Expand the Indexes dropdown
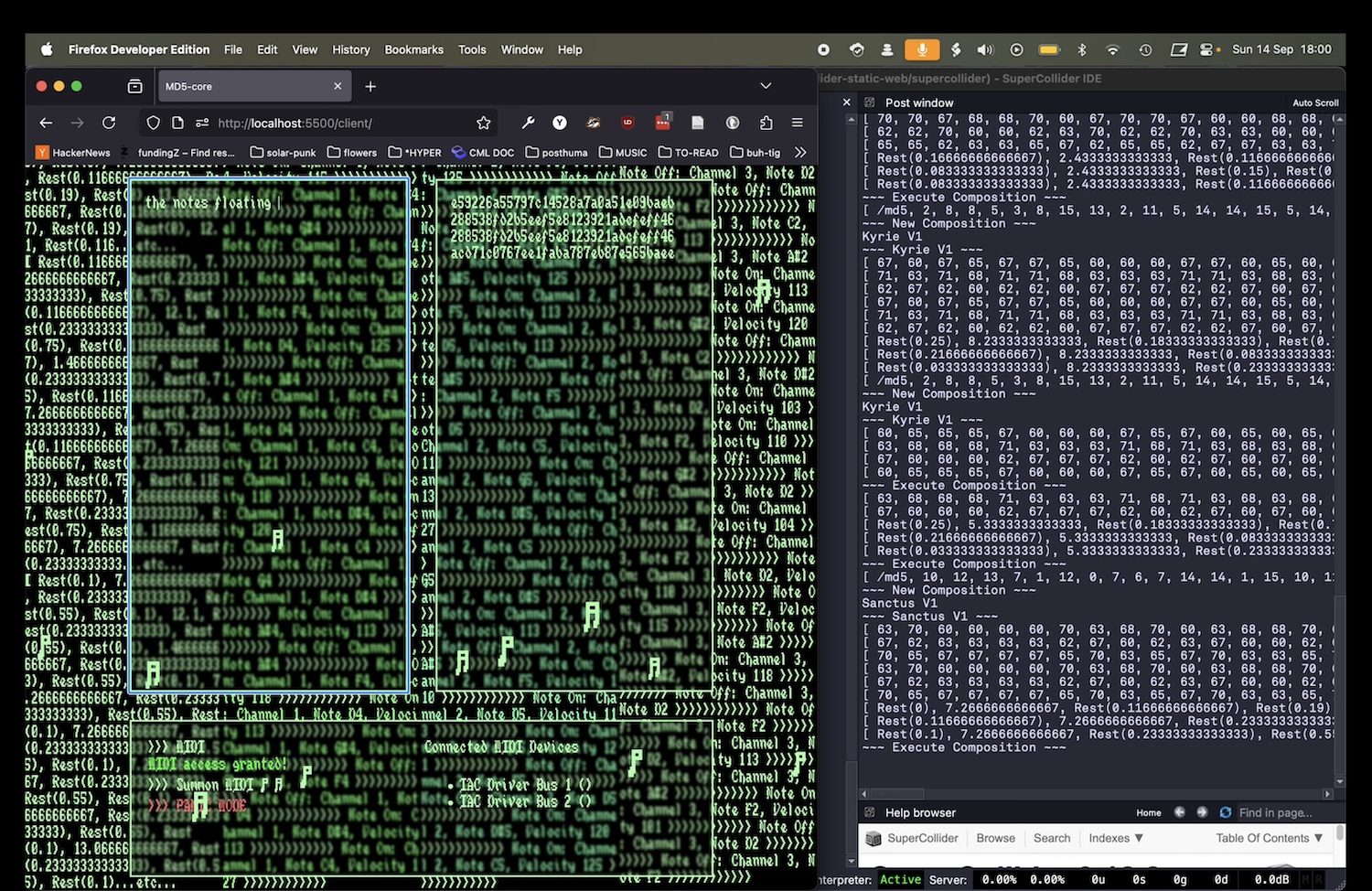 pos(1115,838)
